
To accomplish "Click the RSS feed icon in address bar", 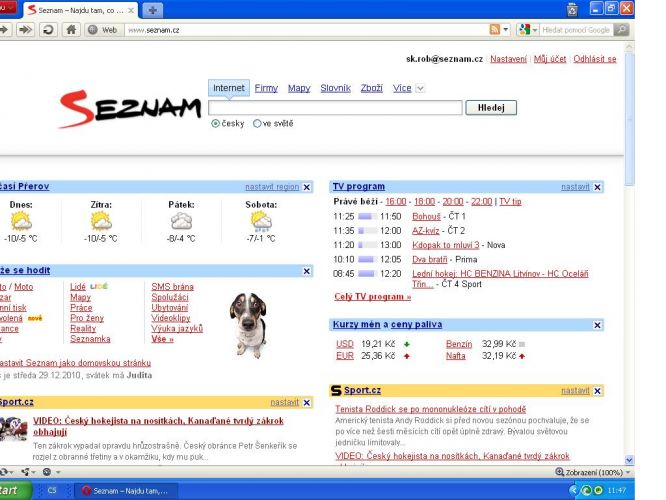I will 494,30.
